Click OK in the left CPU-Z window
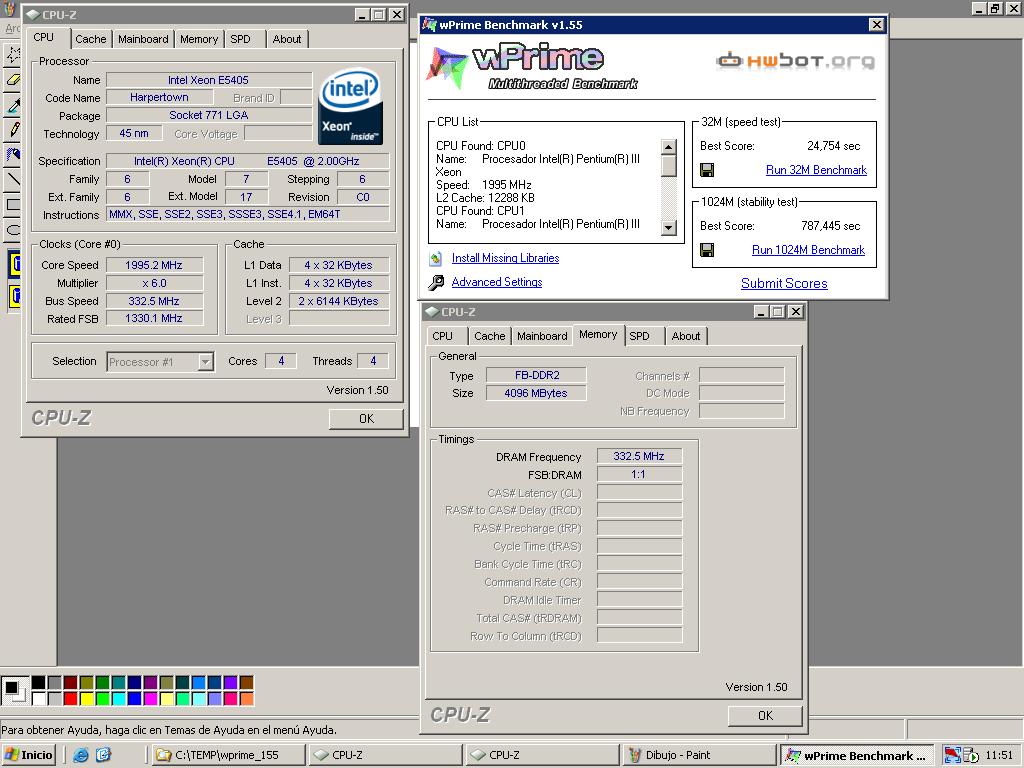 click(x=366, y=419)
